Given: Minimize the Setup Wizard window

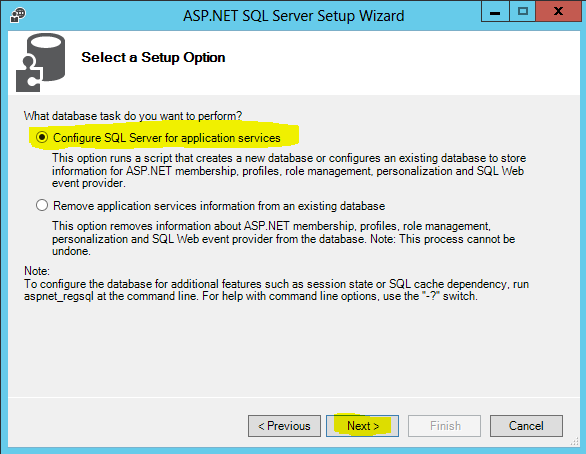Looking at the screenshot, I should [x=495, y=12].
